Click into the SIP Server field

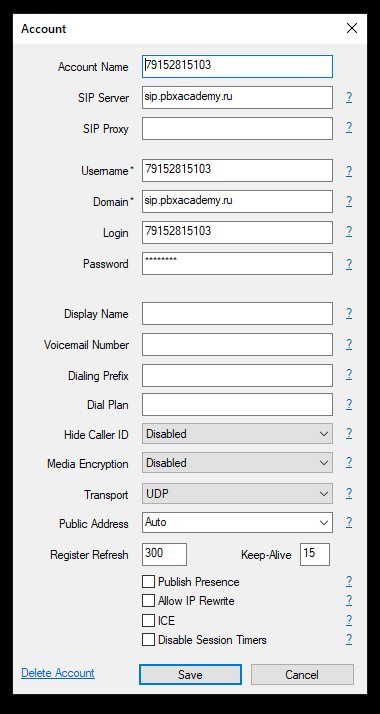click(x=237, y=97)
